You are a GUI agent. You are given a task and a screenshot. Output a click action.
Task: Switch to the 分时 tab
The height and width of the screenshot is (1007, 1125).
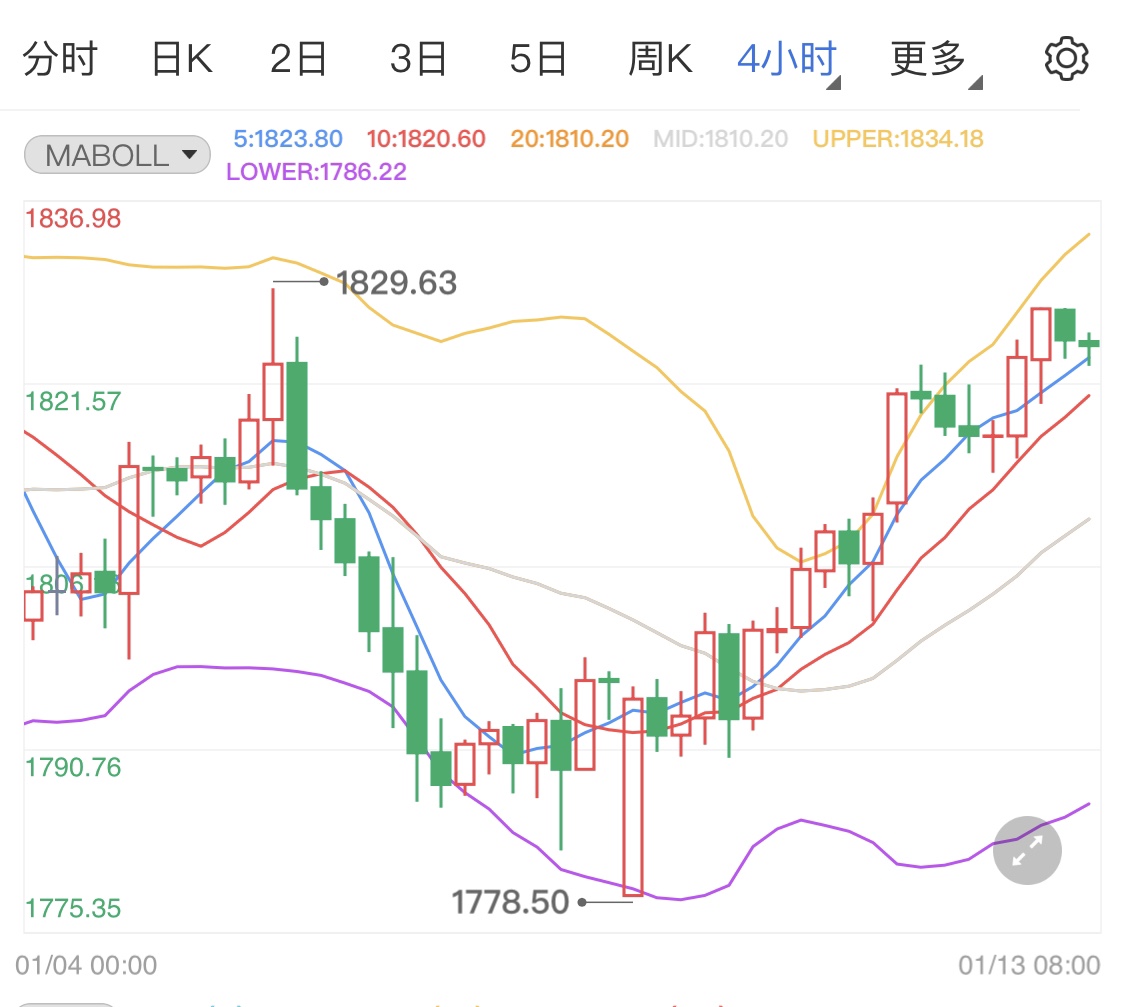click(60, 59)
